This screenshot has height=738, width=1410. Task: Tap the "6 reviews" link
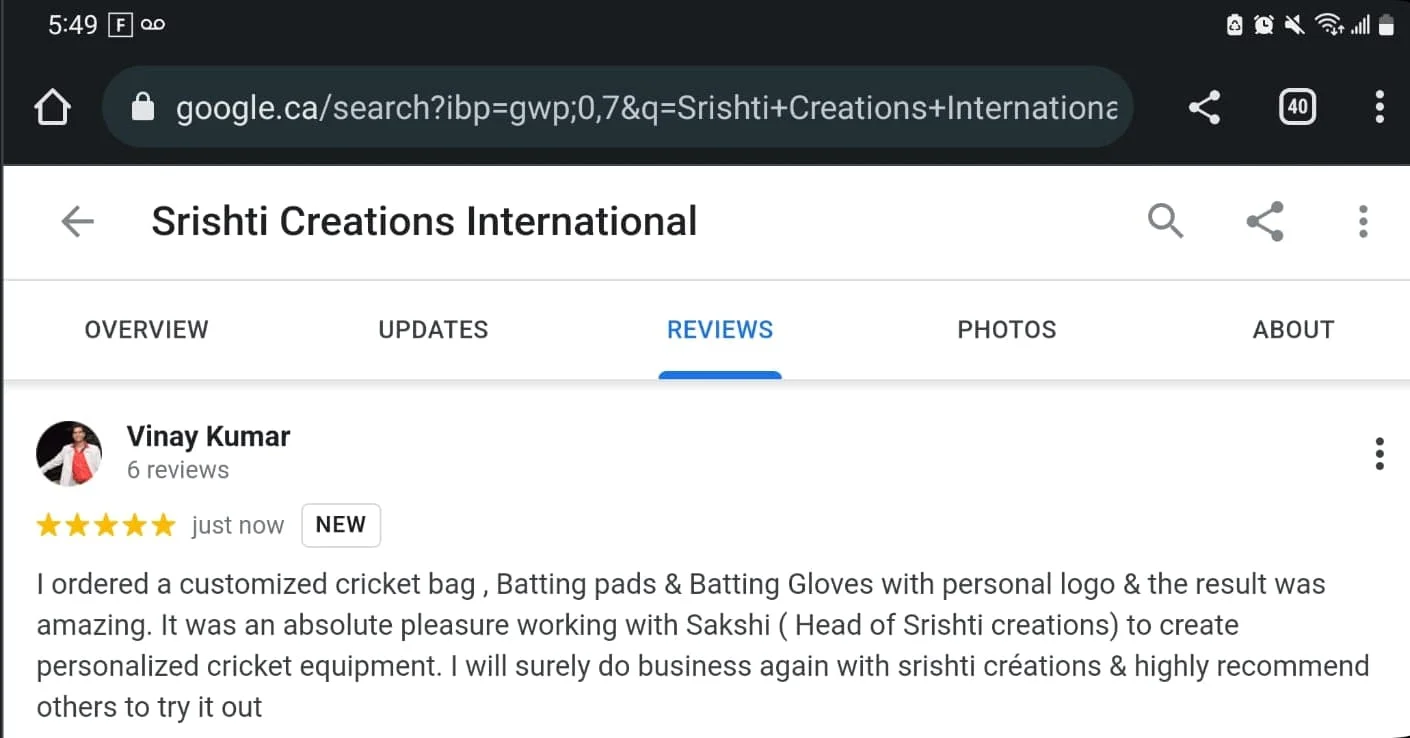(x=178, y=470)
